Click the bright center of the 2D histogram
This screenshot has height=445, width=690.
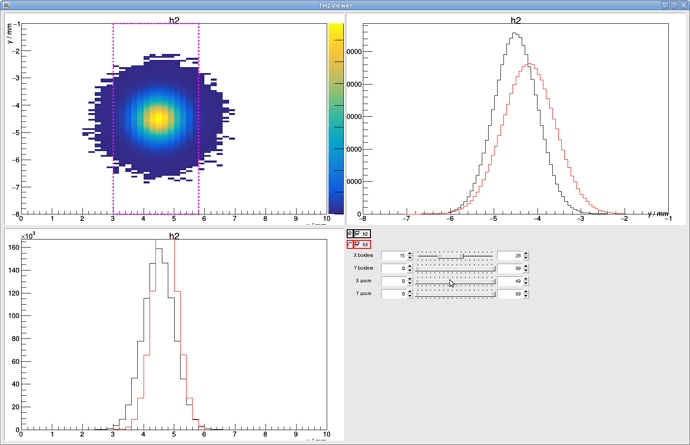click(x=158, y=118)
